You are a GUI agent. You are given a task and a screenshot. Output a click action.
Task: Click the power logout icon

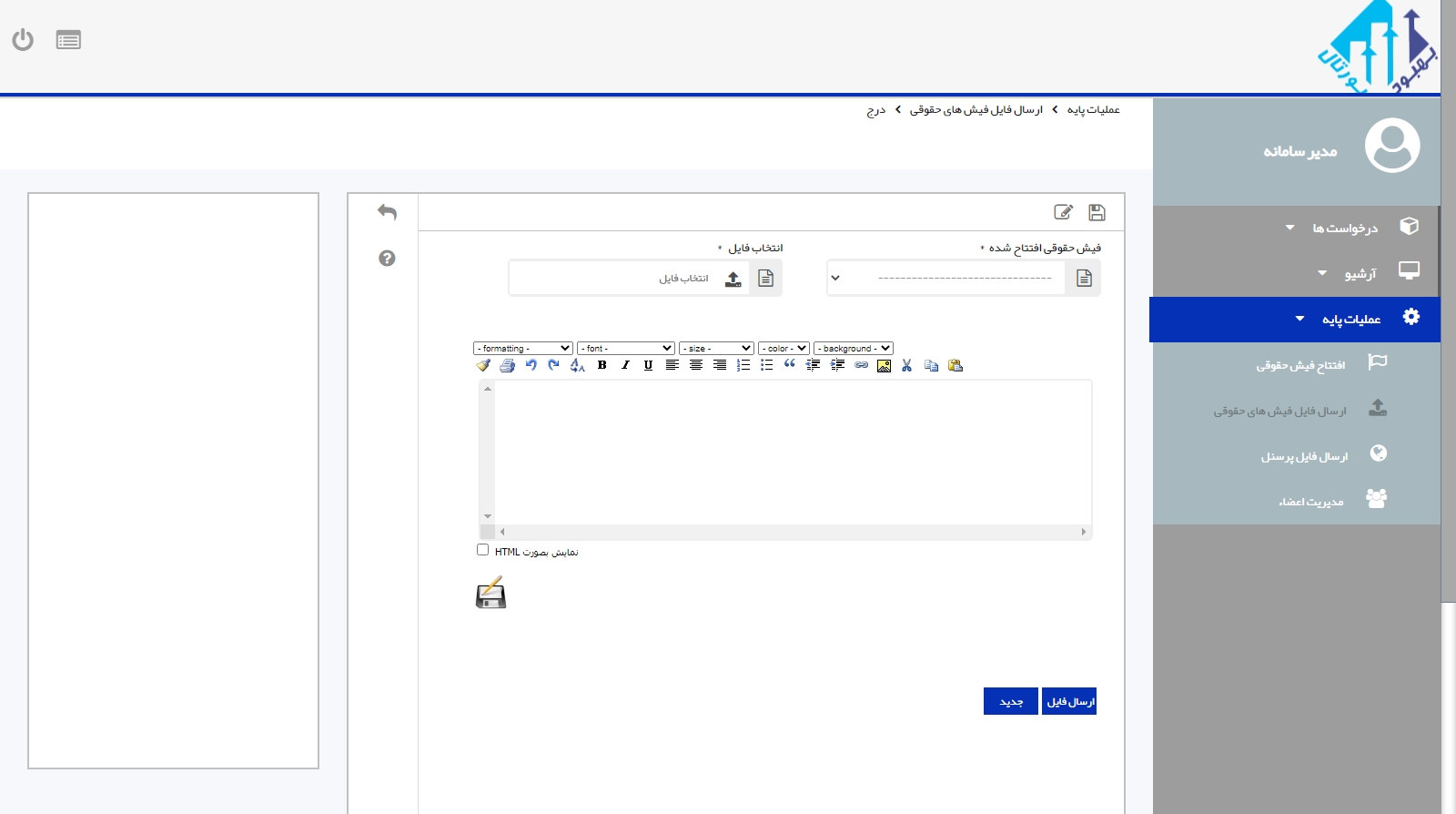tap(23, 40)
